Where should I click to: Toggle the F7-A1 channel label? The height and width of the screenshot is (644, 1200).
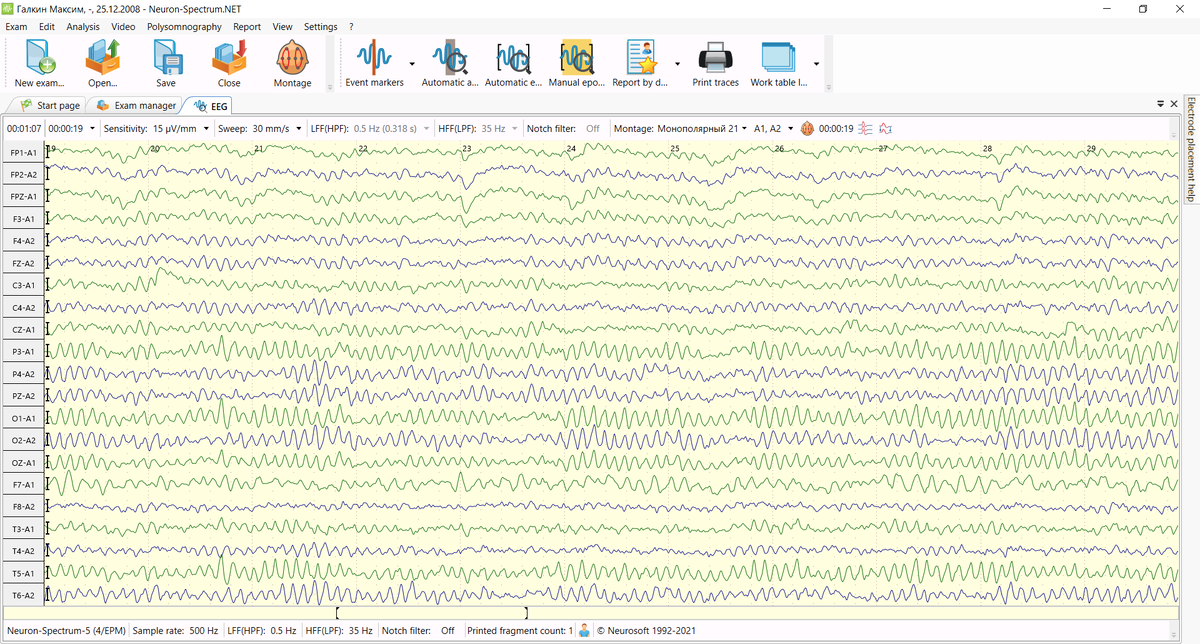point(23,485)
